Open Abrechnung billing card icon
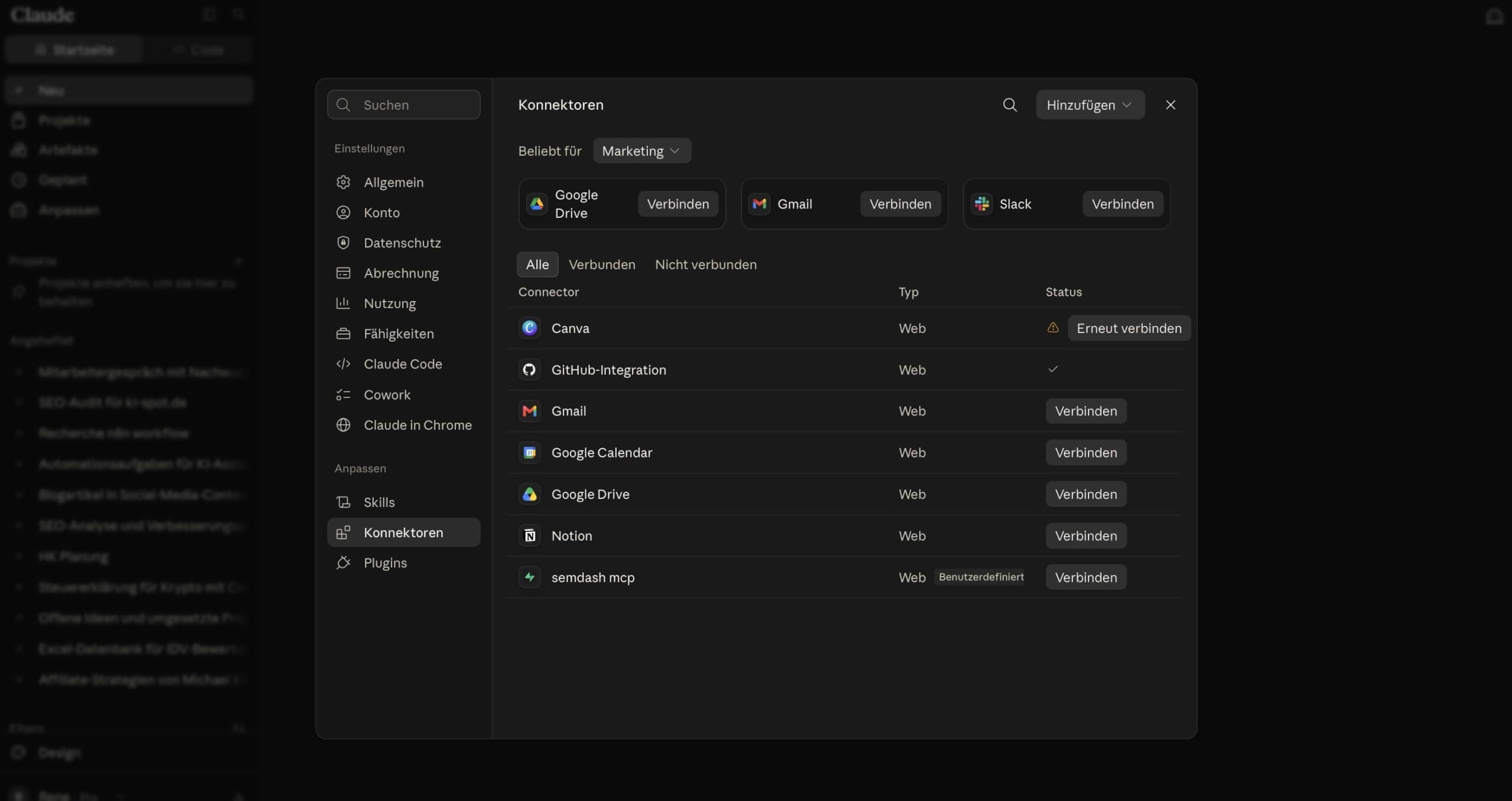The width and height of the screenshot is (1512, 801). point(343,273)
